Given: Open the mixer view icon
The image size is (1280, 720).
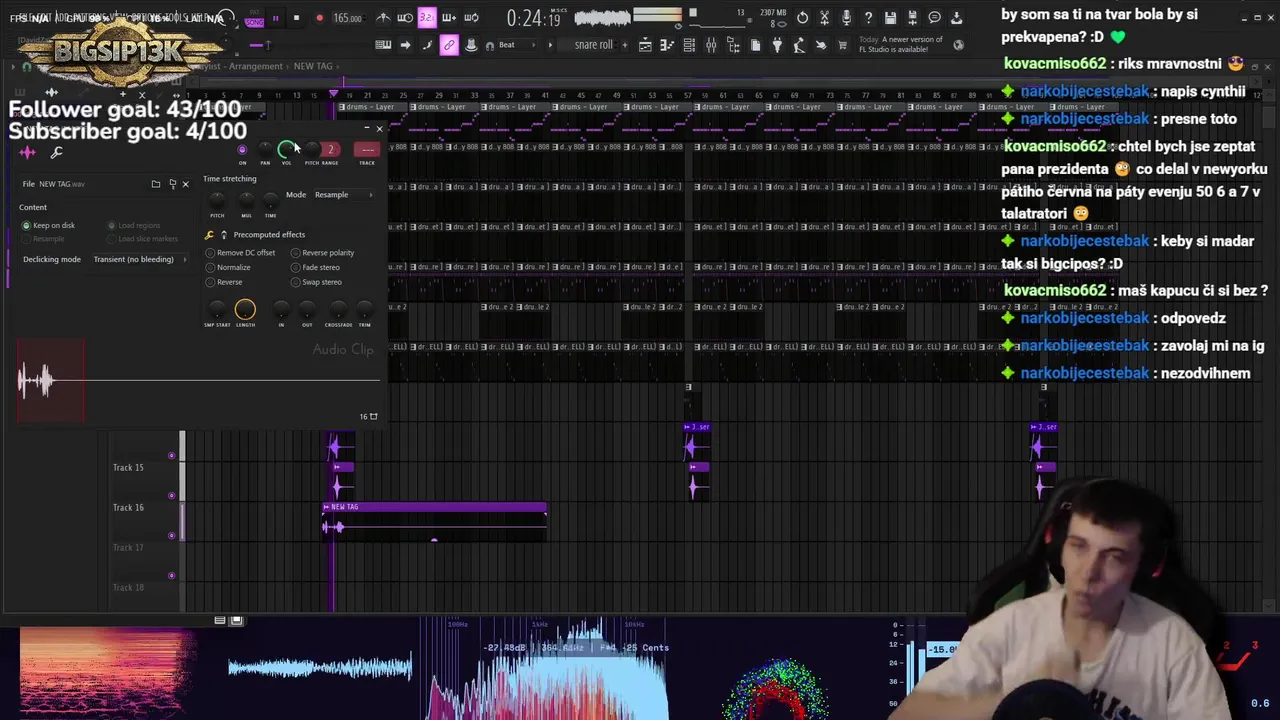Looking at the screenshot, I should [711, 45].
